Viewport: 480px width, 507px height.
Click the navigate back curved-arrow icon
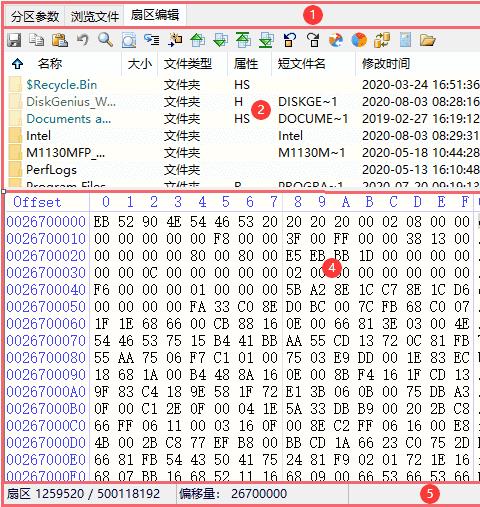coord(289,40)
